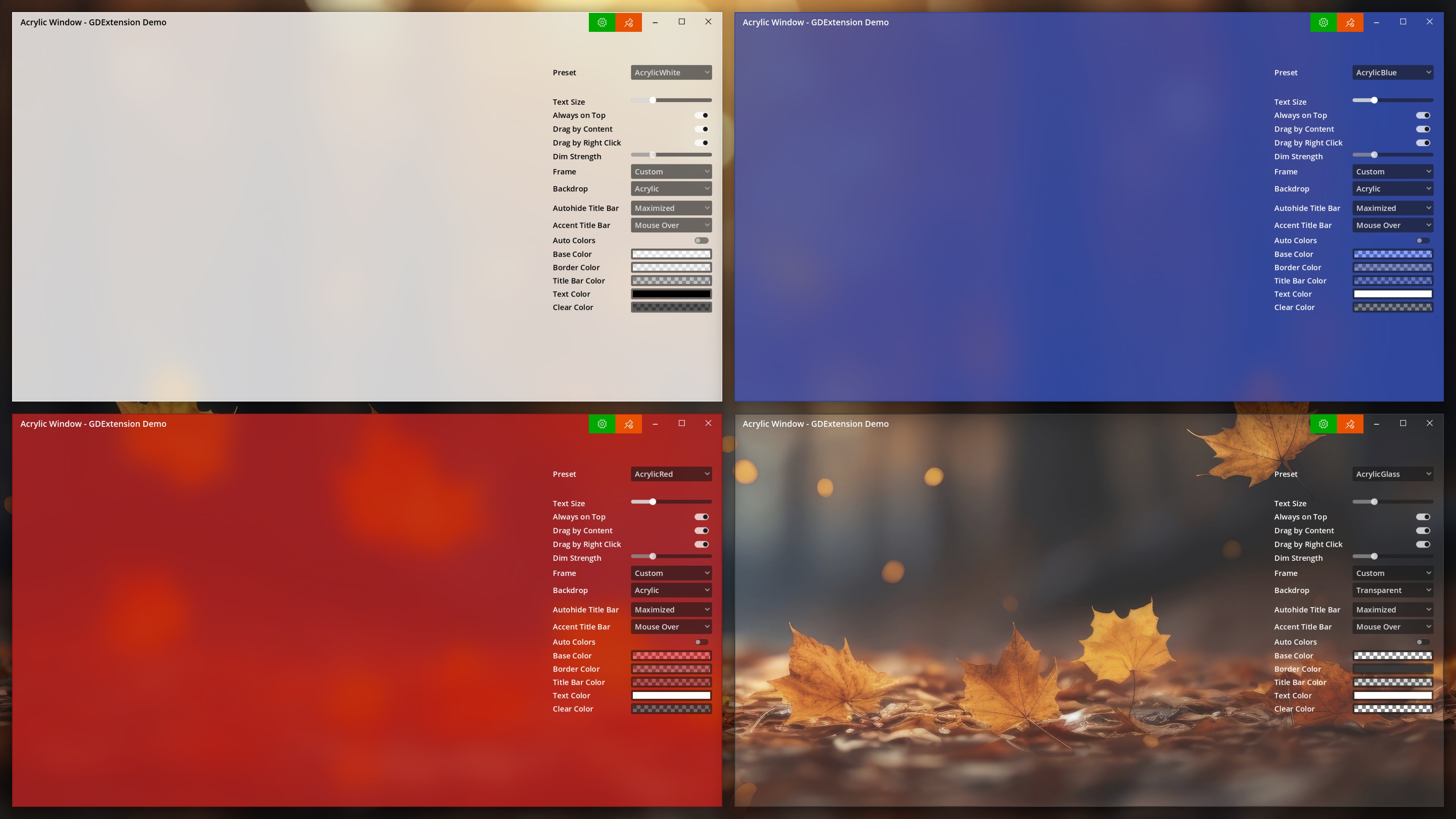The image size is (1456, 819).
Task: Enable Auto Colors in the AcrylicRed window
Action: tap(701, 642)
